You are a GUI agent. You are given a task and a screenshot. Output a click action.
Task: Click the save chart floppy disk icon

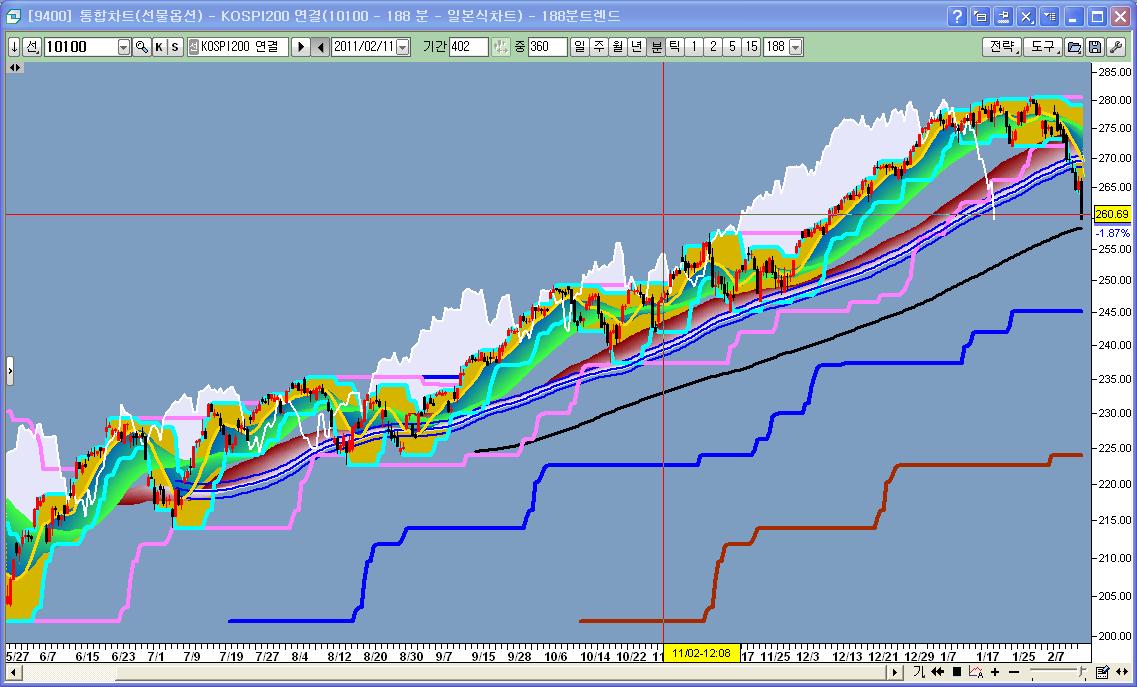1095,47
